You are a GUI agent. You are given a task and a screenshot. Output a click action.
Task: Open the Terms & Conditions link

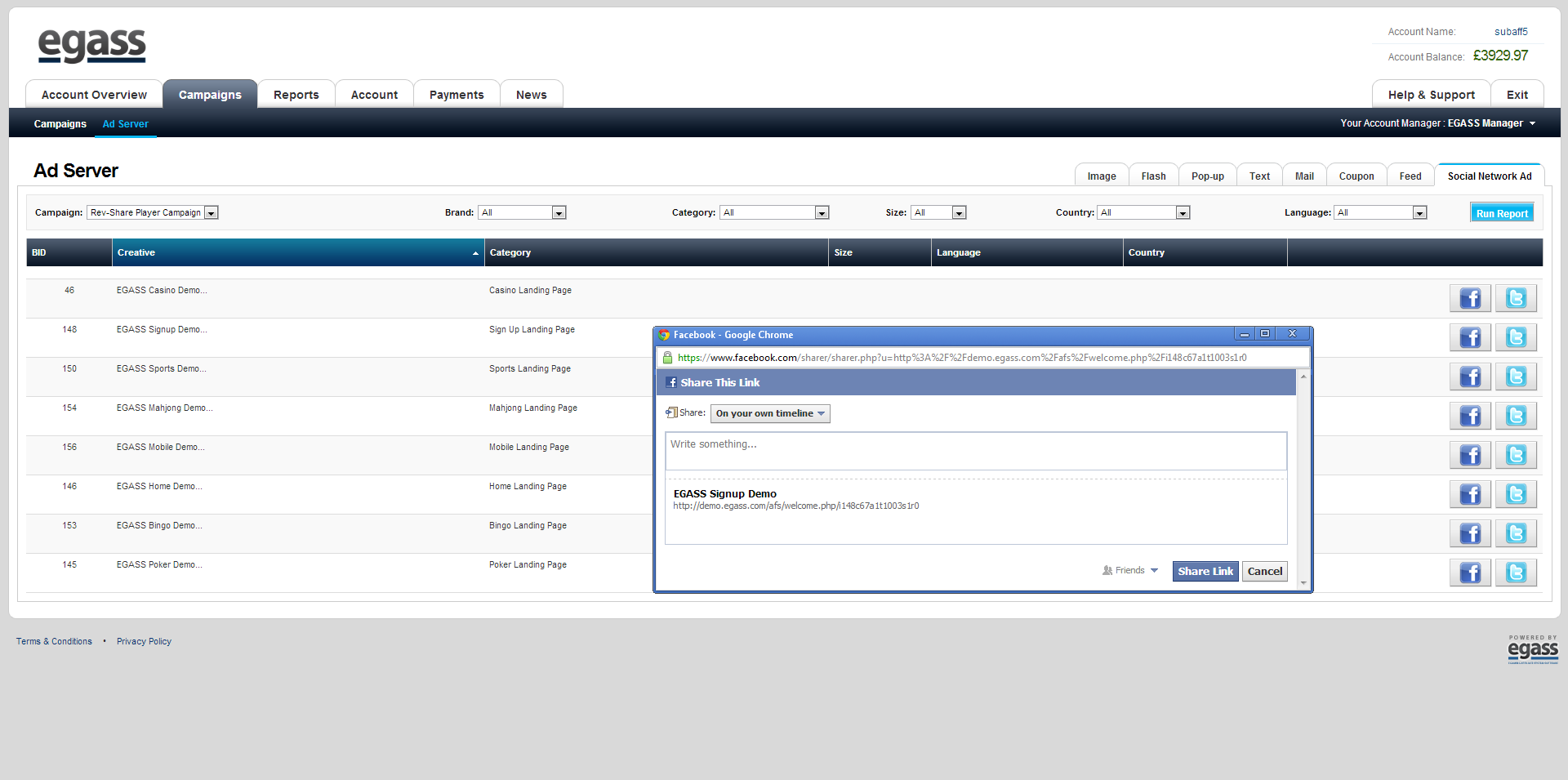click(54, 641)
